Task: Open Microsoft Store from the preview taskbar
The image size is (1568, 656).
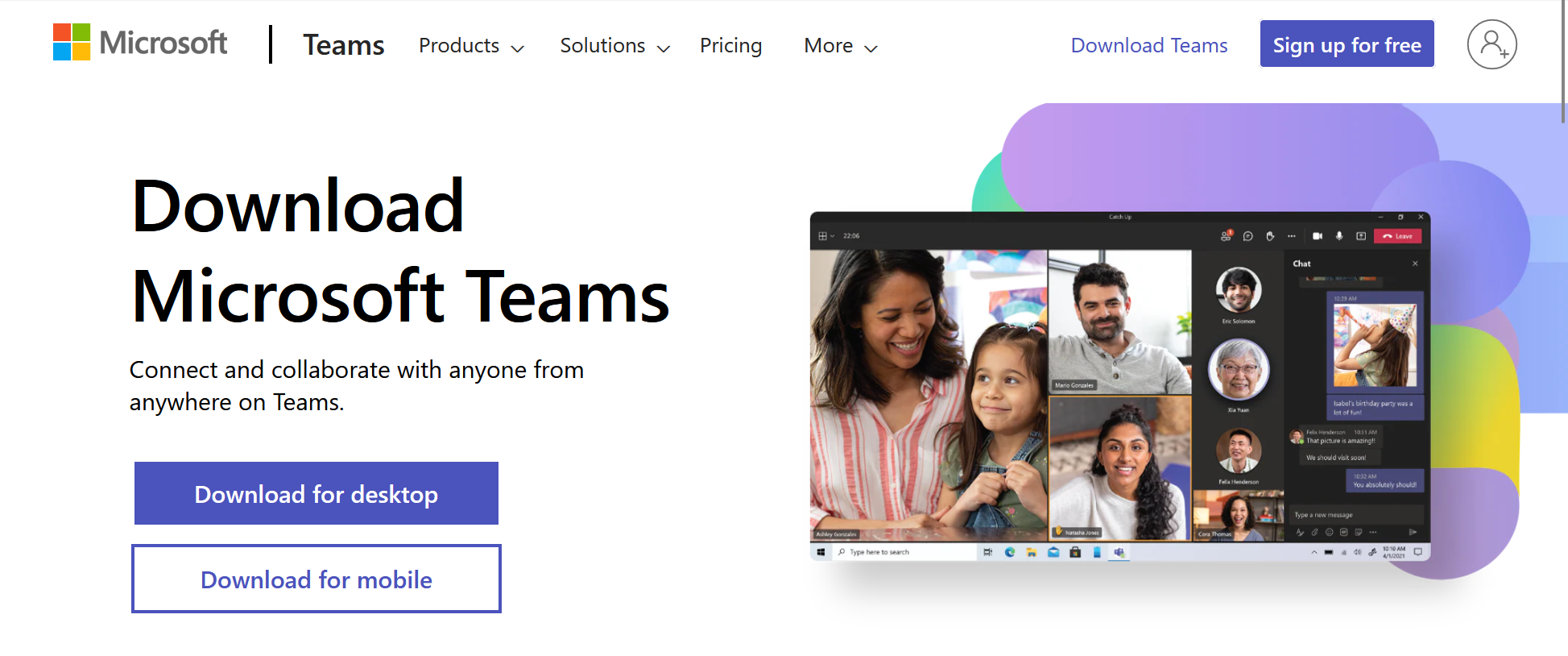Action: (x=1075, y=552)
